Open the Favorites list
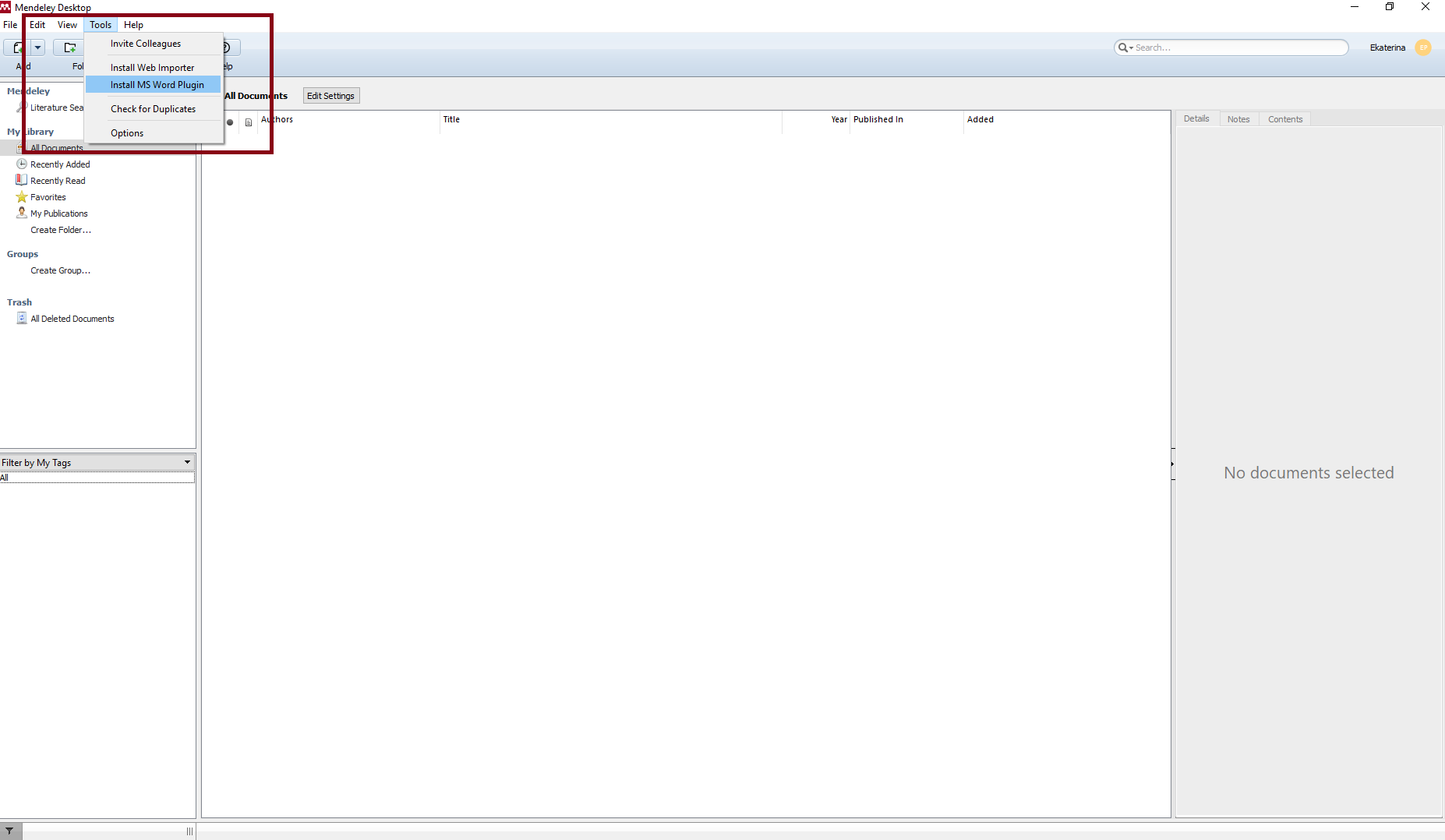The width and height of the screenshot is (1445, 840). (x=48, y=197)
